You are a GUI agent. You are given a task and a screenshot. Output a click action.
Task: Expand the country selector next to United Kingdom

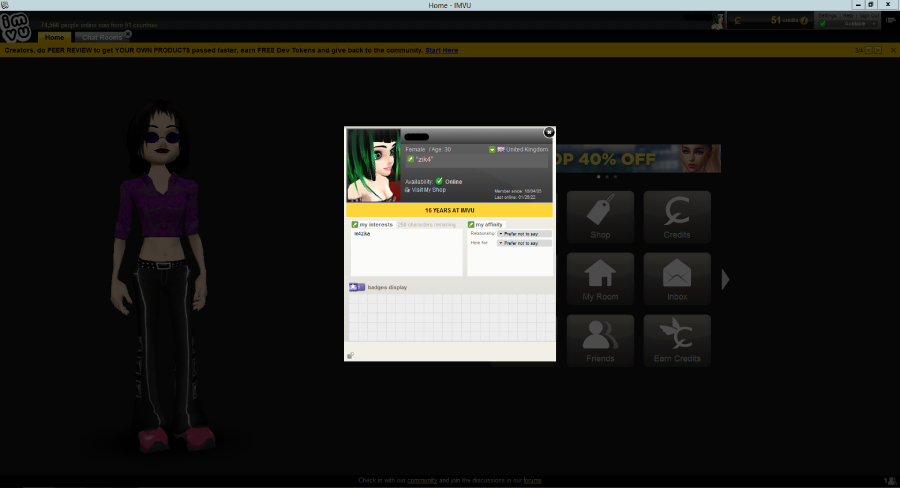point(492,149)
